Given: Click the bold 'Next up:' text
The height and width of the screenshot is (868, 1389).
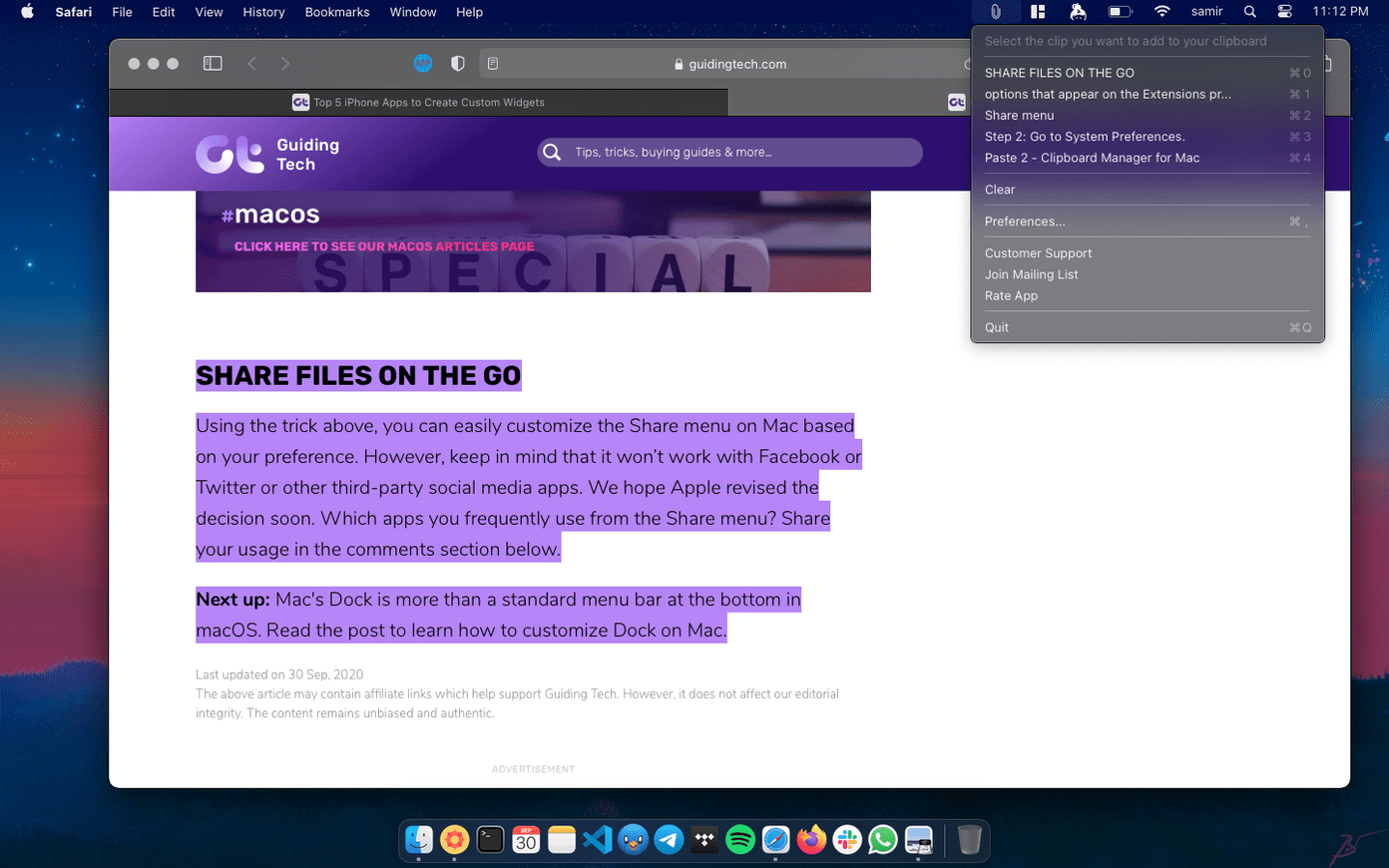Looking at the screenshot, I should (232, 600).
